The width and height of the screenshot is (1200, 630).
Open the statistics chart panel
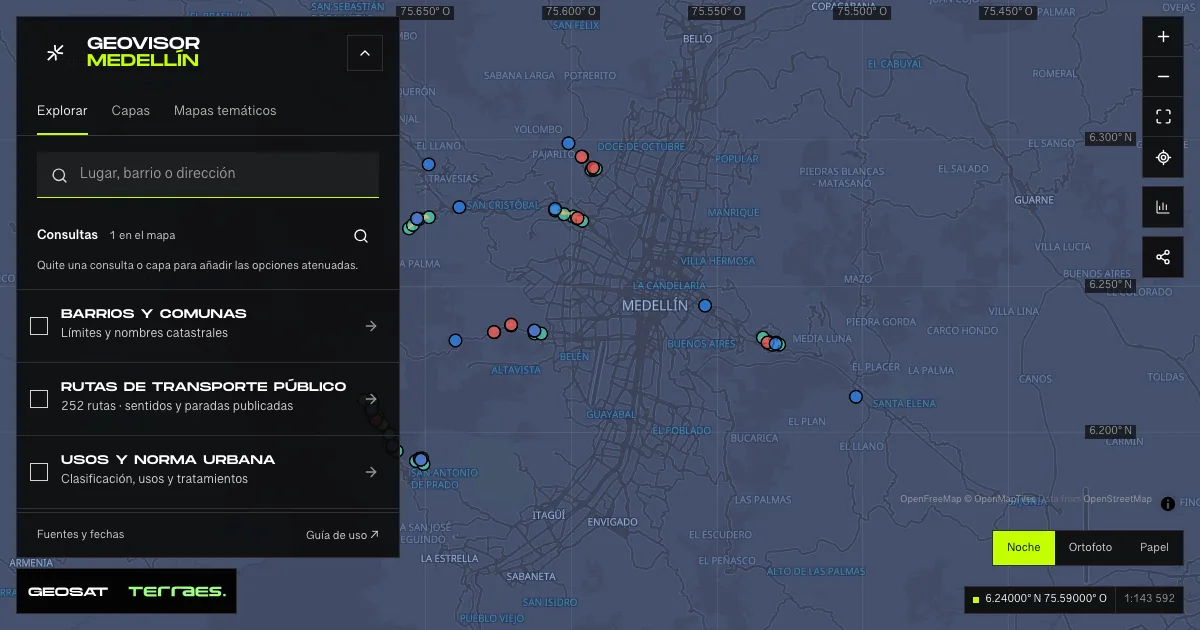pyautogui.click(x=1163, y=207)
